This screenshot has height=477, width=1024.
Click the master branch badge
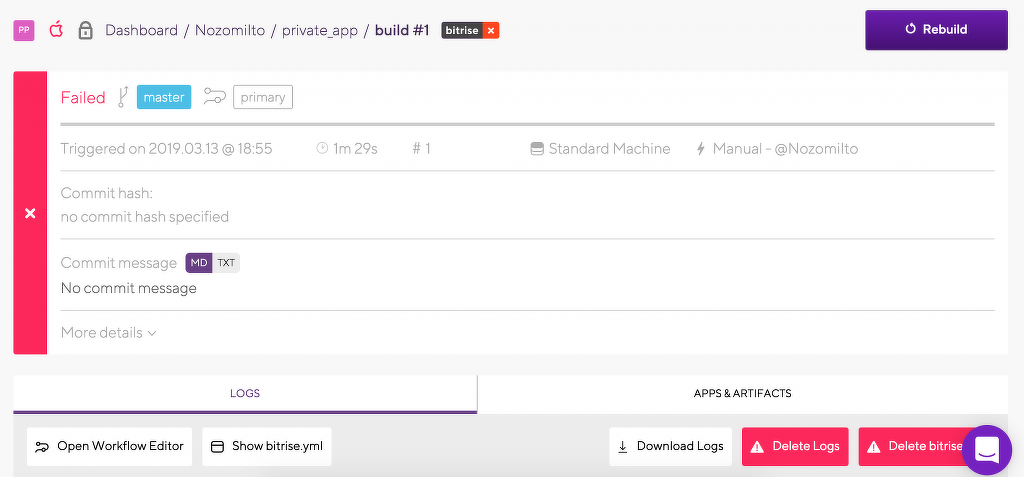[x=164, y=97]
